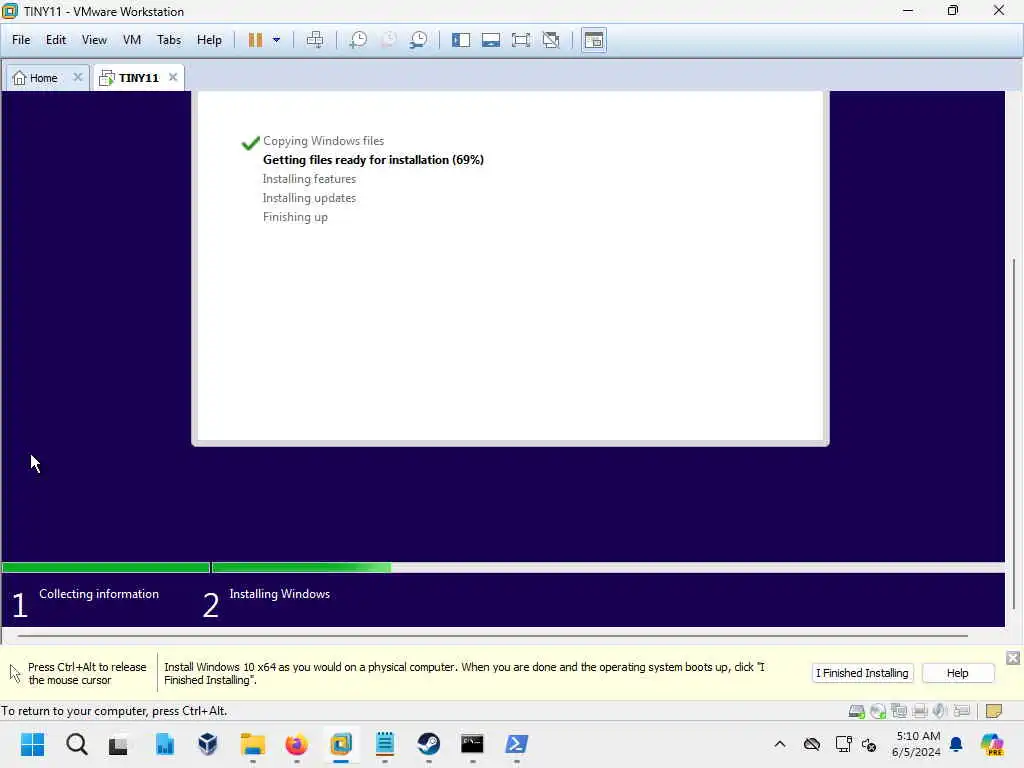Click the CD/DVD drive status icon
This screenshot has width=1024, height=768.
click(x=878, y=711)
